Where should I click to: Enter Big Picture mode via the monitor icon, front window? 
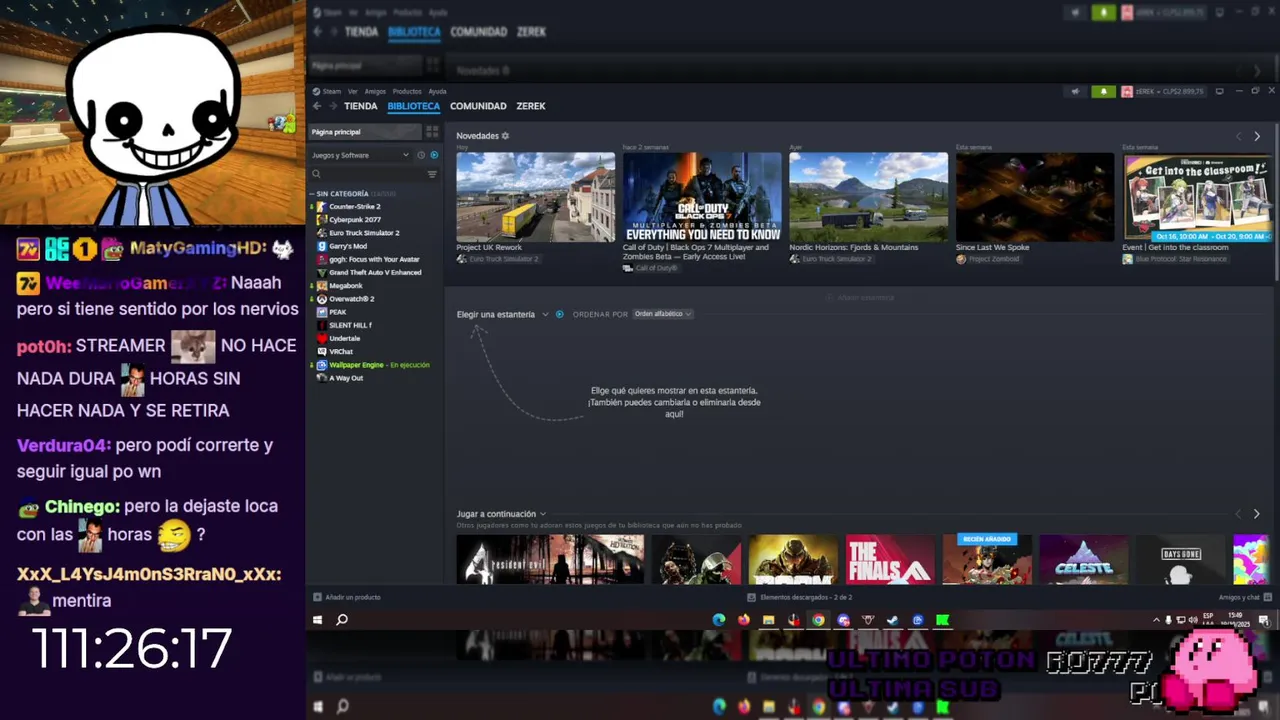1219,91
